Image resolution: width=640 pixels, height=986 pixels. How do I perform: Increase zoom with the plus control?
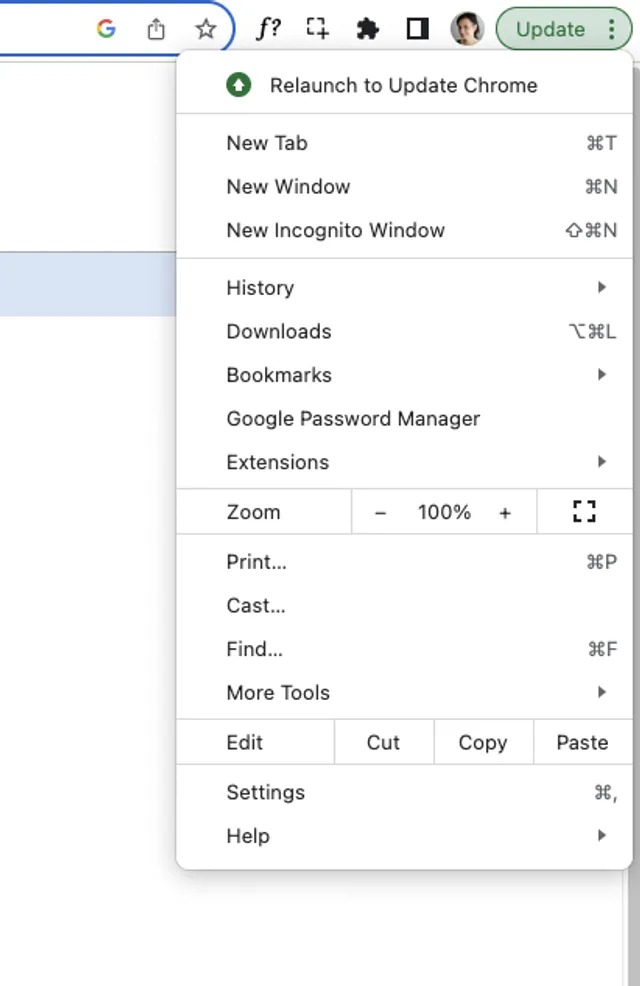[x=506, y=511]
